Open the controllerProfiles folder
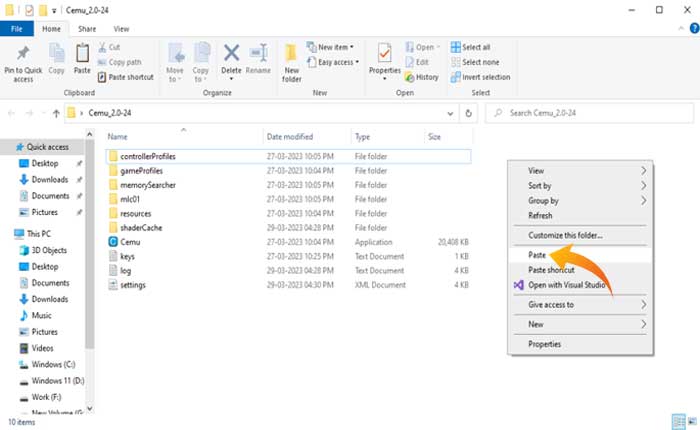The height and width of the screenshot is (430, 700). [148, 157]
